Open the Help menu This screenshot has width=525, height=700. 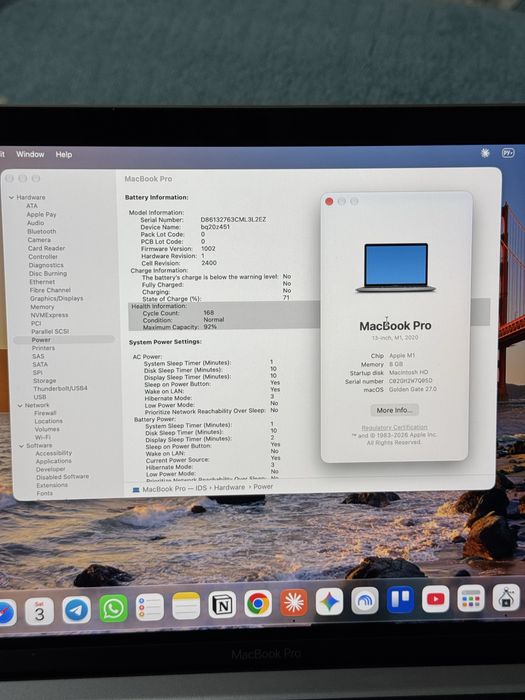click(x=63, y=154)
